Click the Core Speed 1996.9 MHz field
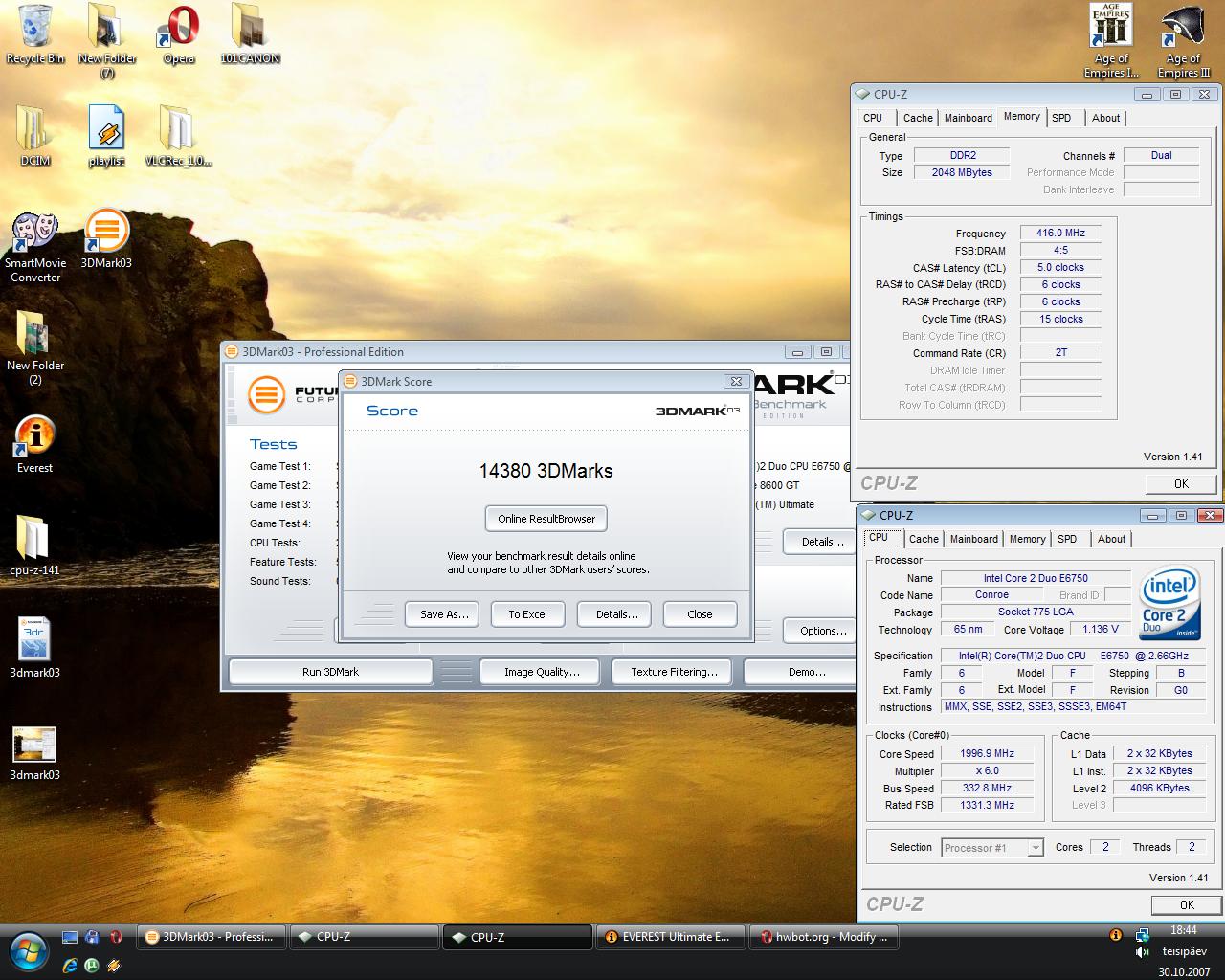 point(987,754)
